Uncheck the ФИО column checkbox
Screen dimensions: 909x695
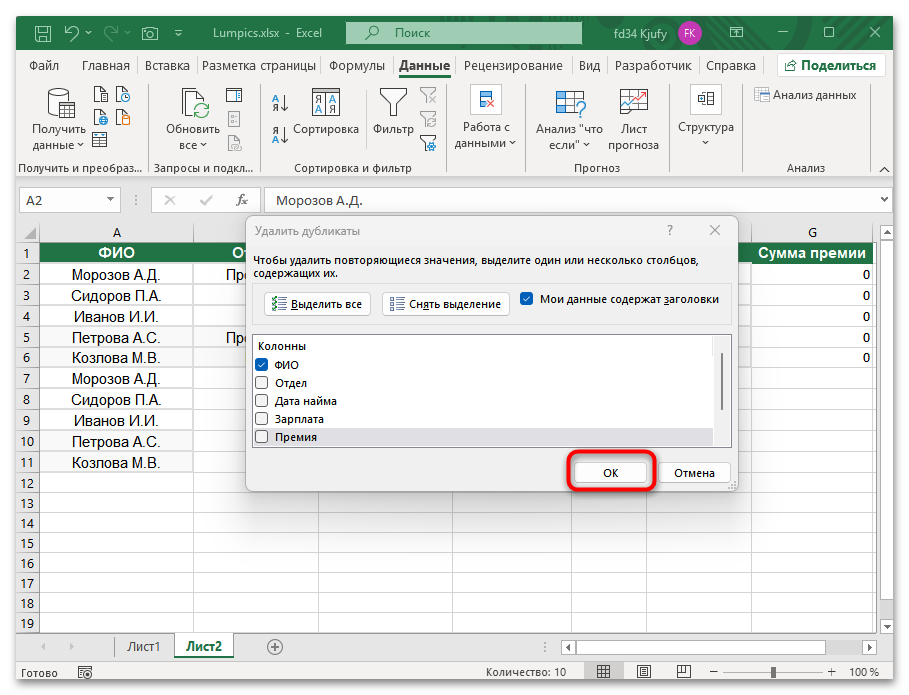pyautogui.click(x=263, y=365)
